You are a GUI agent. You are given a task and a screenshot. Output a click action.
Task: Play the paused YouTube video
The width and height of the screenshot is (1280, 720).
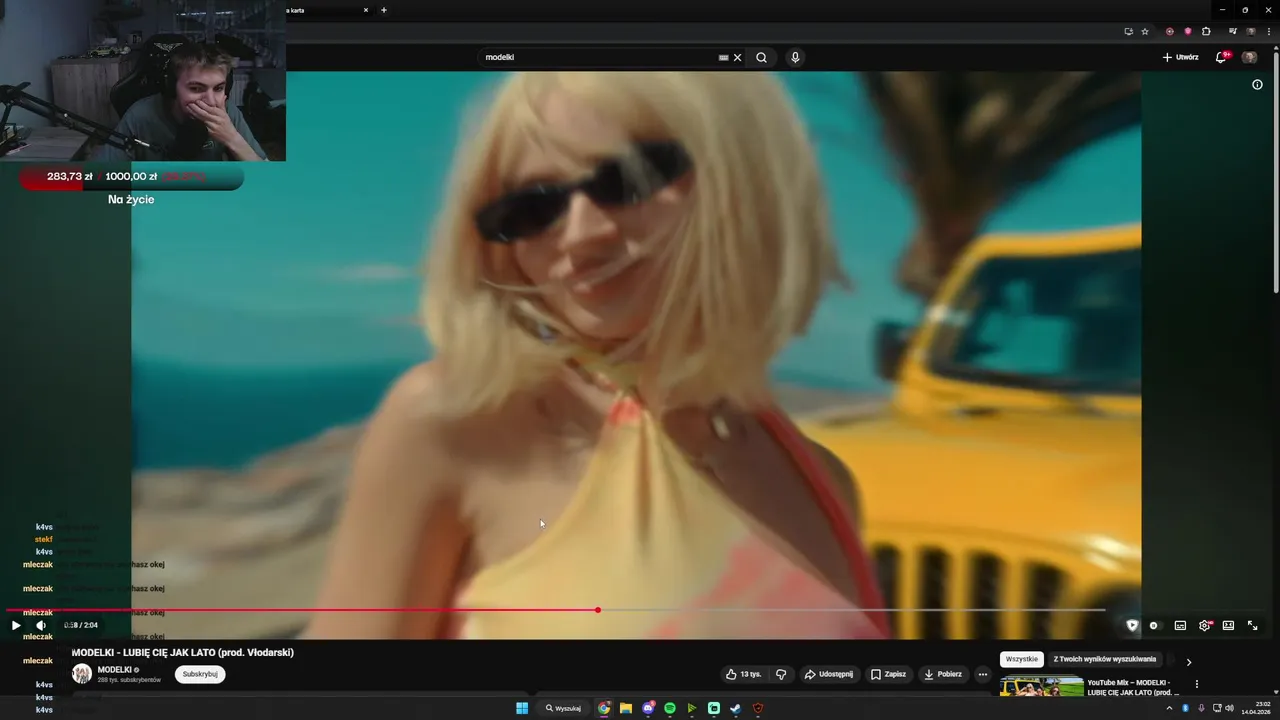click(x=15, y=625)
